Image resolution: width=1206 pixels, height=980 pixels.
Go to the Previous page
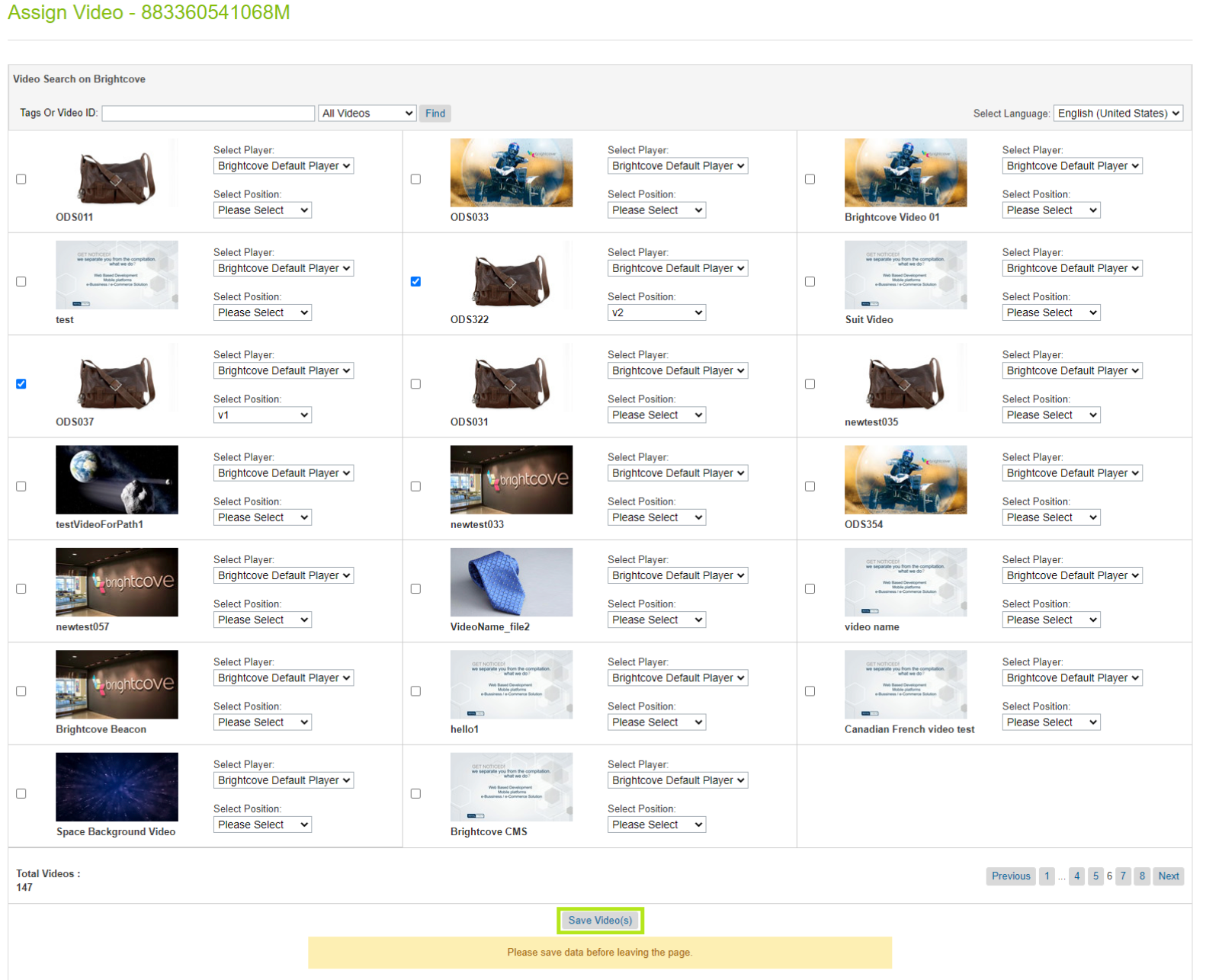pyautogui.click(x=1011, y=876)
